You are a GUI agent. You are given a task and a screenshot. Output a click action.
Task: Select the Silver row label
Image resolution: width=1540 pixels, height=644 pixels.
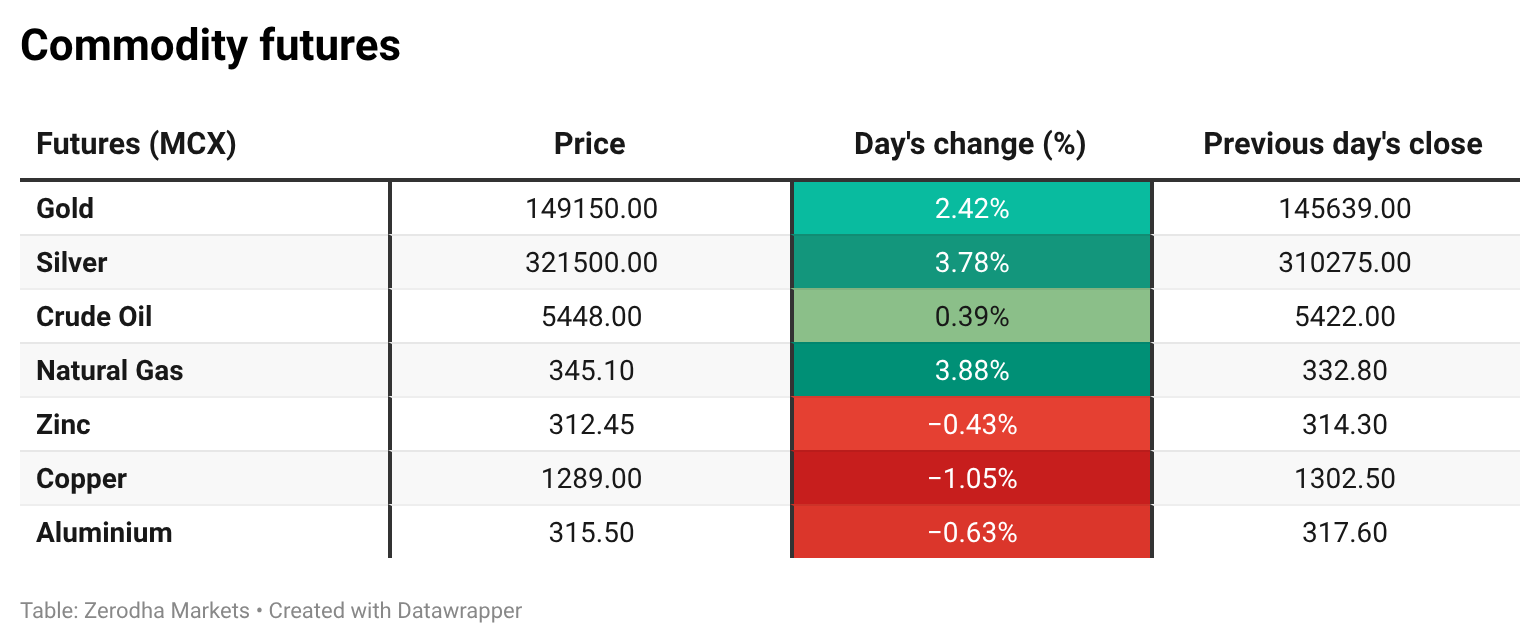71,263
